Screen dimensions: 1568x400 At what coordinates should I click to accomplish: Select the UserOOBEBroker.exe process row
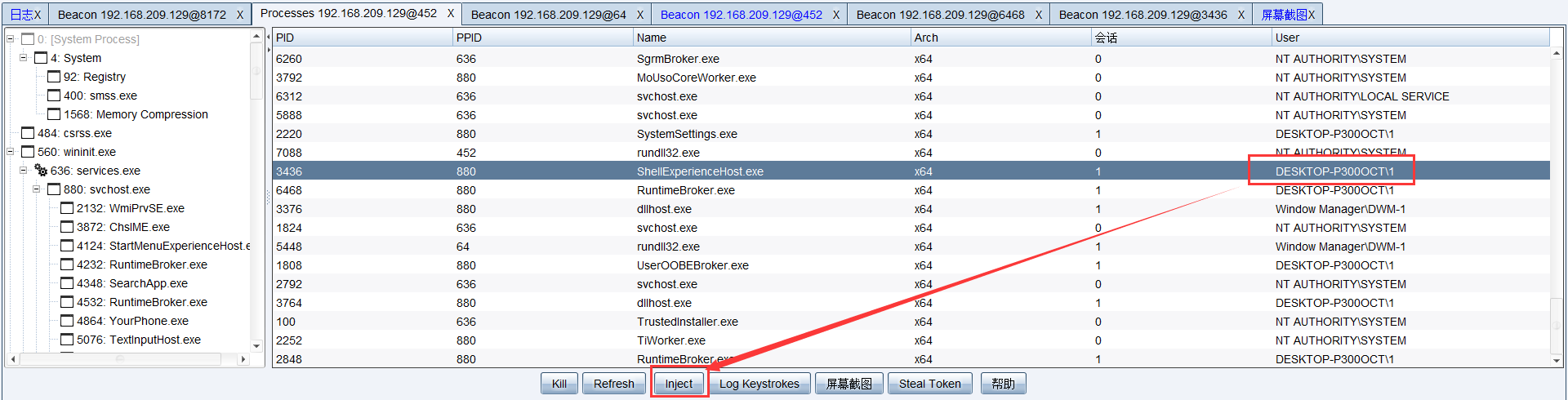click(x=911, y=265)
